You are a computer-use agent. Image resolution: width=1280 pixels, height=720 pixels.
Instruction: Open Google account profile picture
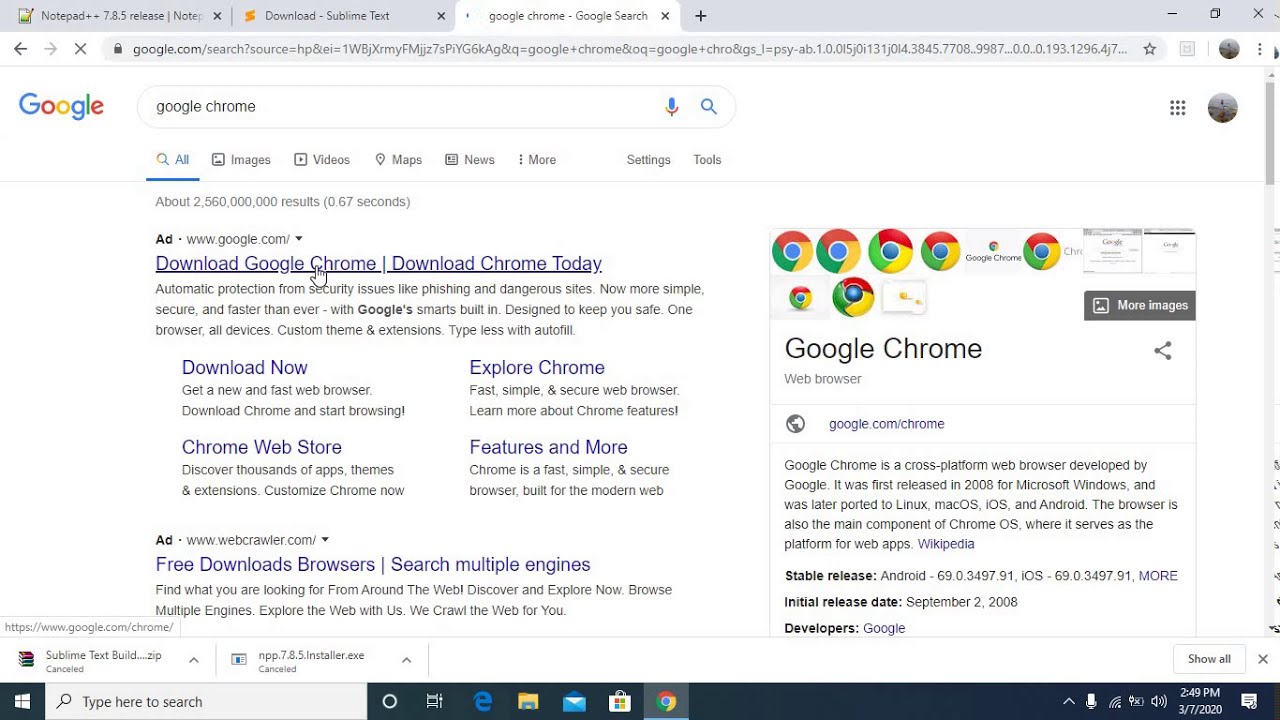[1222, 108]
